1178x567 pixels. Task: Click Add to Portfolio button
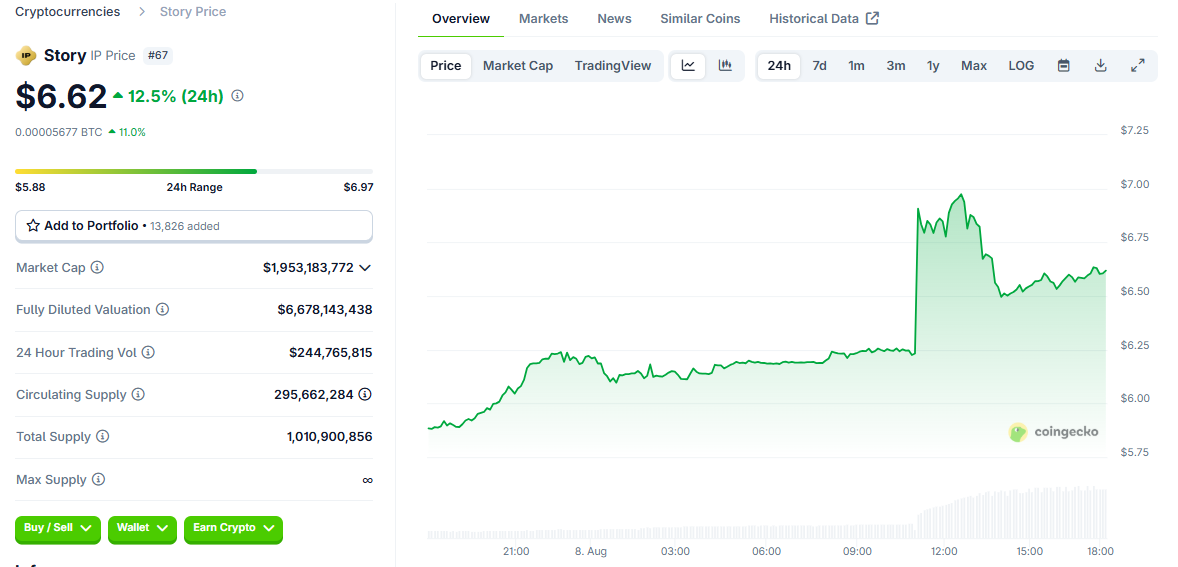(194, 226)
